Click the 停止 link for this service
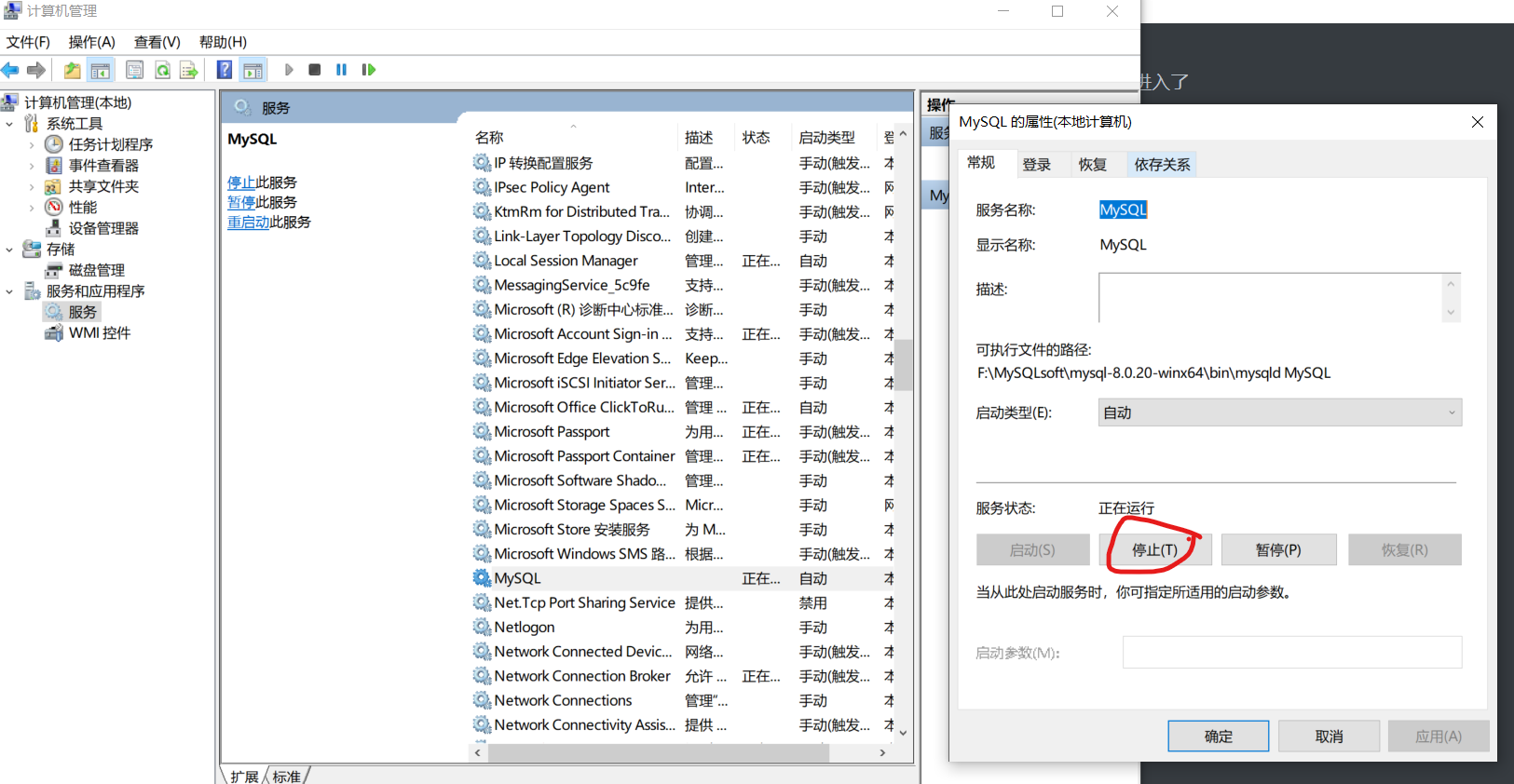 pos(241,182)
